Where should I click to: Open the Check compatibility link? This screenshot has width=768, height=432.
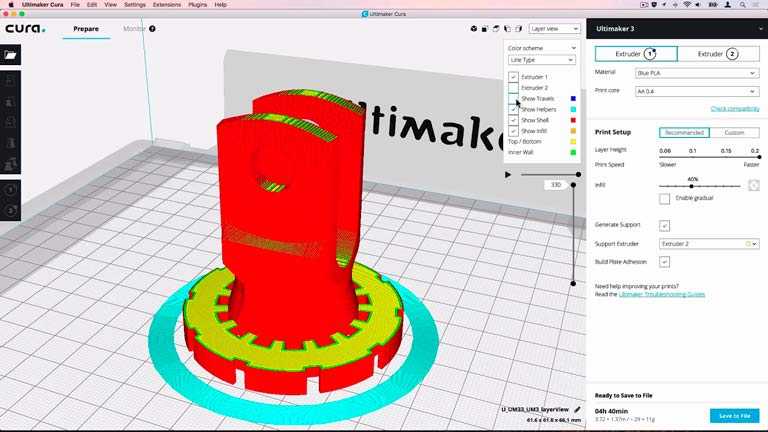coord(735,109)
